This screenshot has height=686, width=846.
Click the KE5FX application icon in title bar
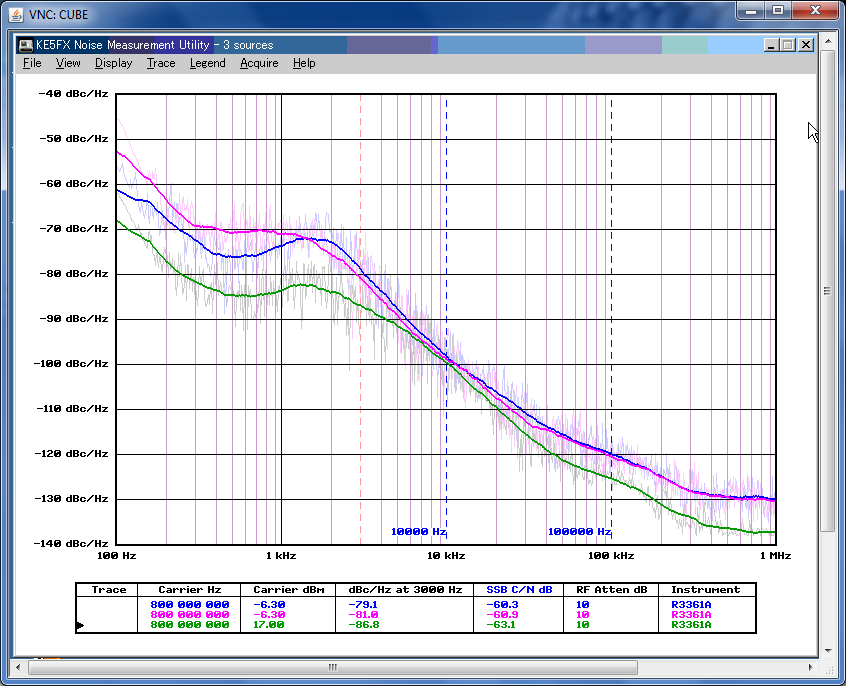pos(26,45)
